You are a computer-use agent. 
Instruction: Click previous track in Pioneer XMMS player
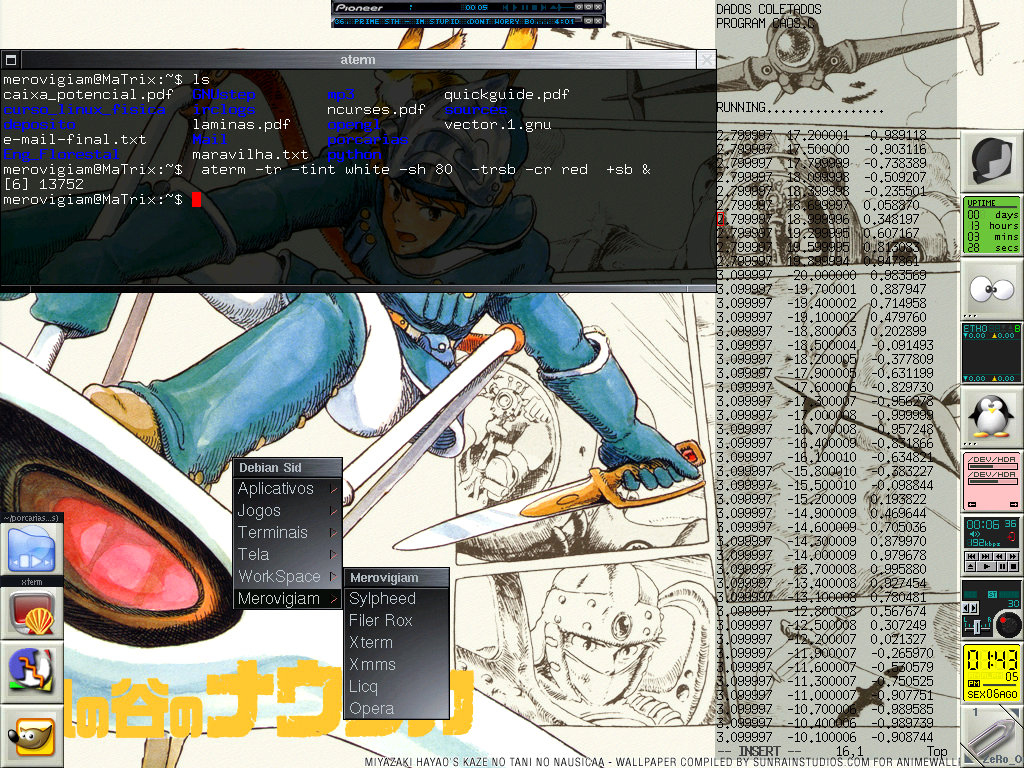click(x=505, y=7)
